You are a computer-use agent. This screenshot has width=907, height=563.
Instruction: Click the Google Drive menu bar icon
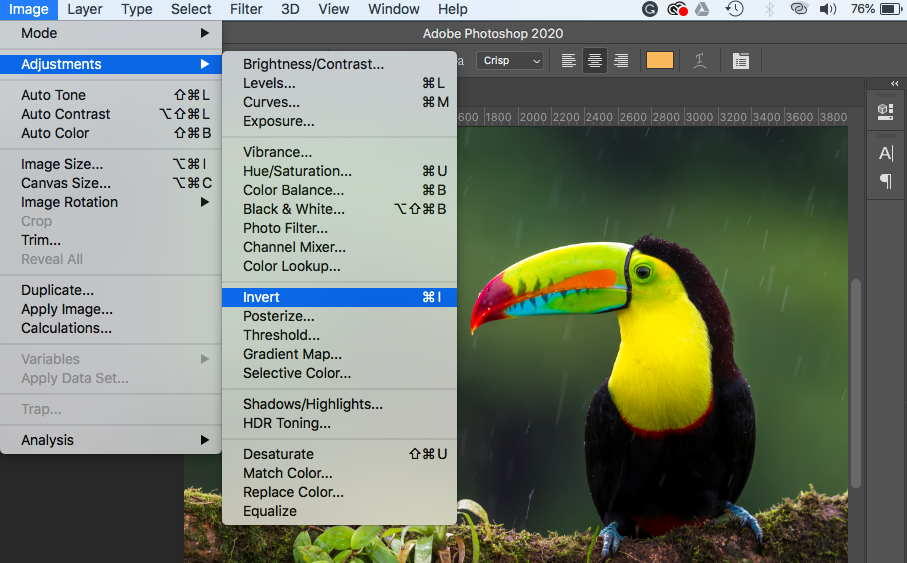702,9
